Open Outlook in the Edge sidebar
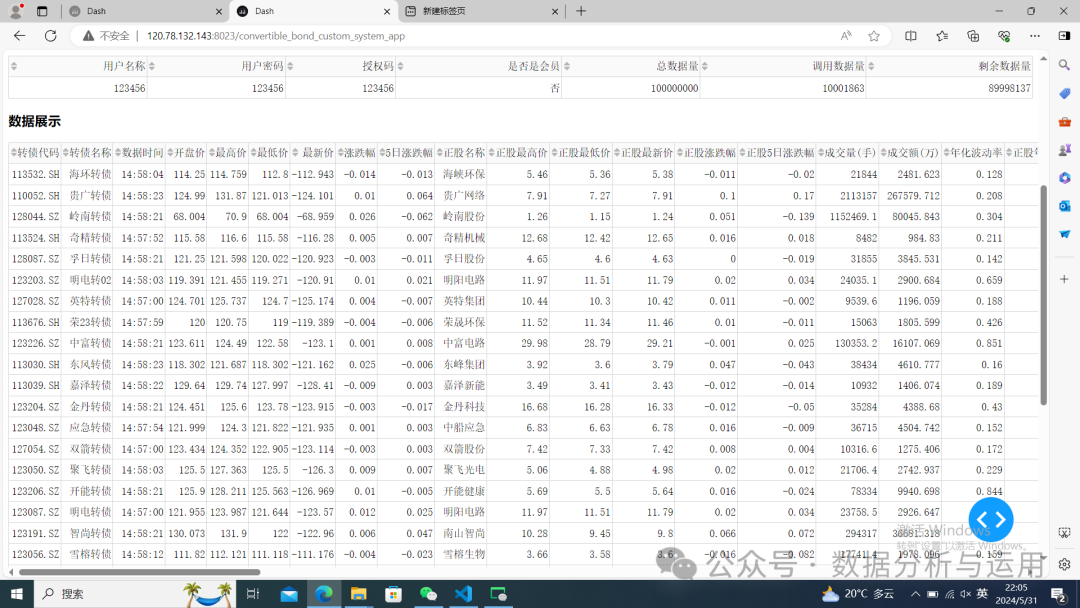 pos(1064,206)
